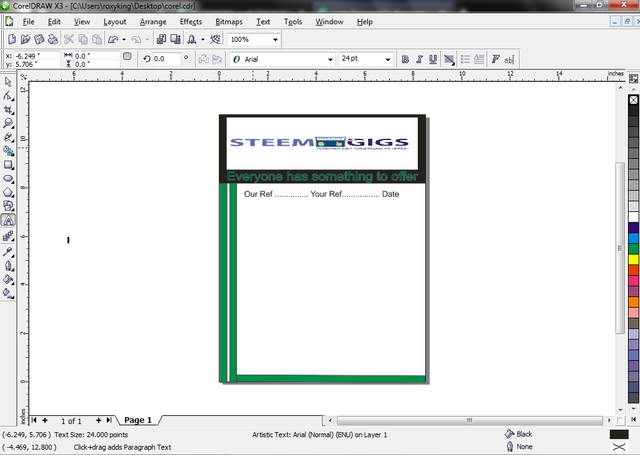Click the Save icon in toolbar

[x=39, y=39]
